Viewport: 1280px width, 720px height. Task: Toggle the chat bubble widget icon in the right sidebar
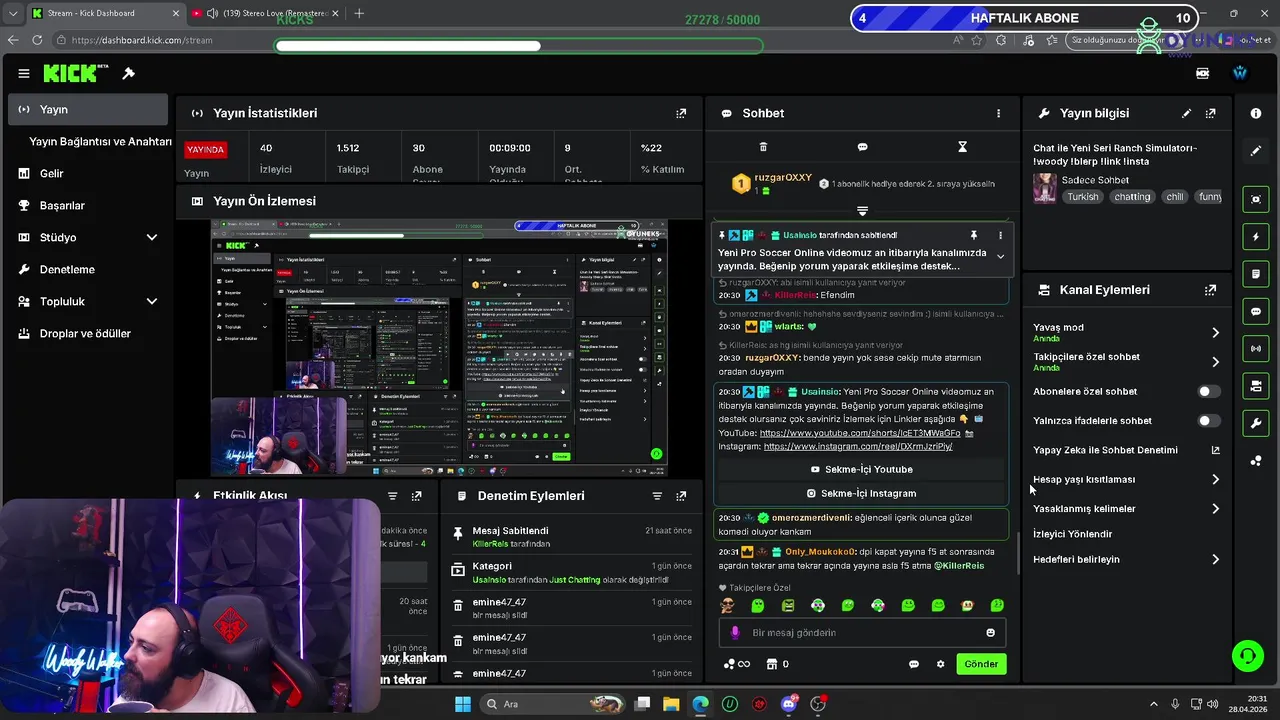1256,311
